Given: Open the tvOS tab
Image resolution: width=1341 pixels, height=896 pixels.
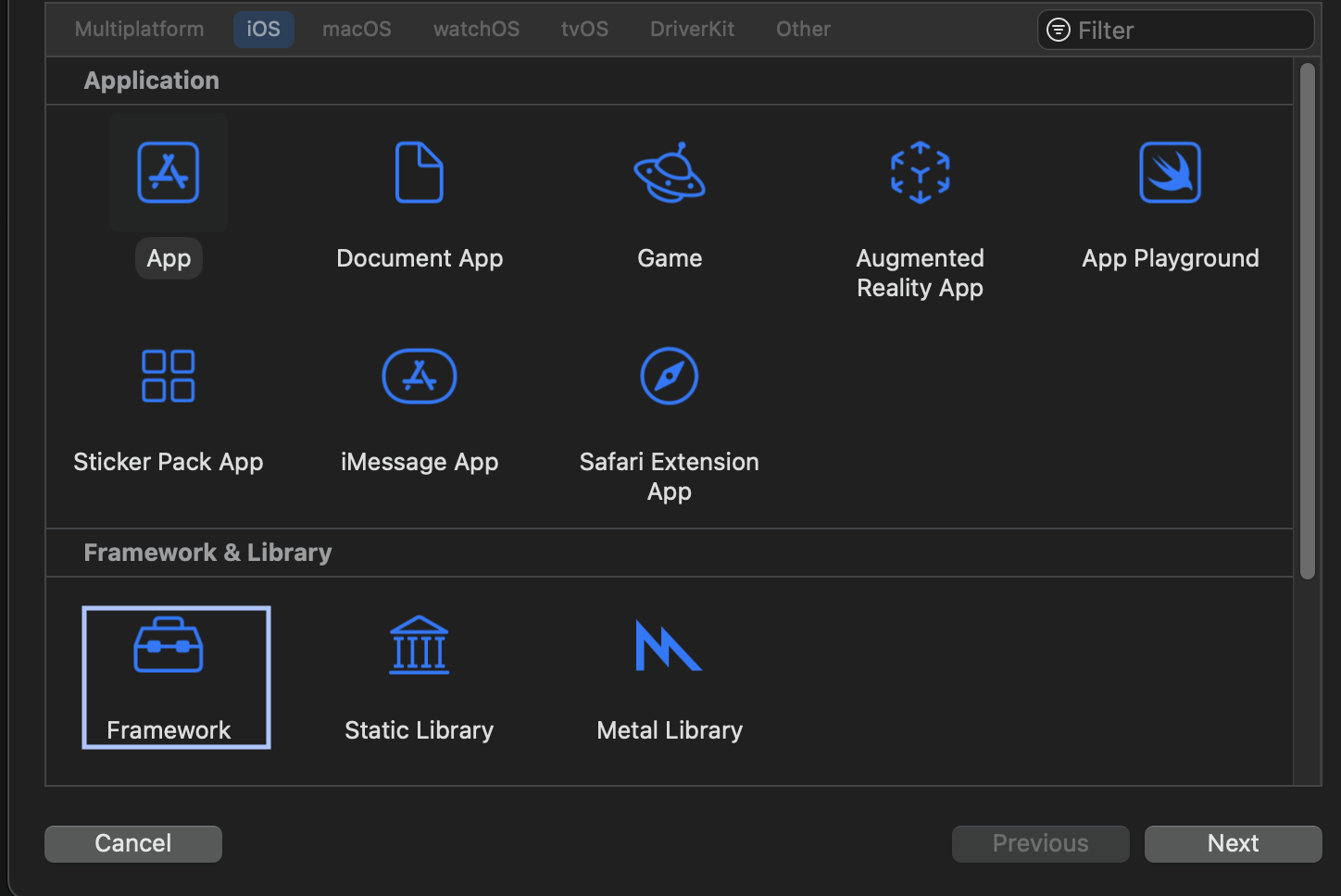Looking at the screenshot, I should point(585,30).
